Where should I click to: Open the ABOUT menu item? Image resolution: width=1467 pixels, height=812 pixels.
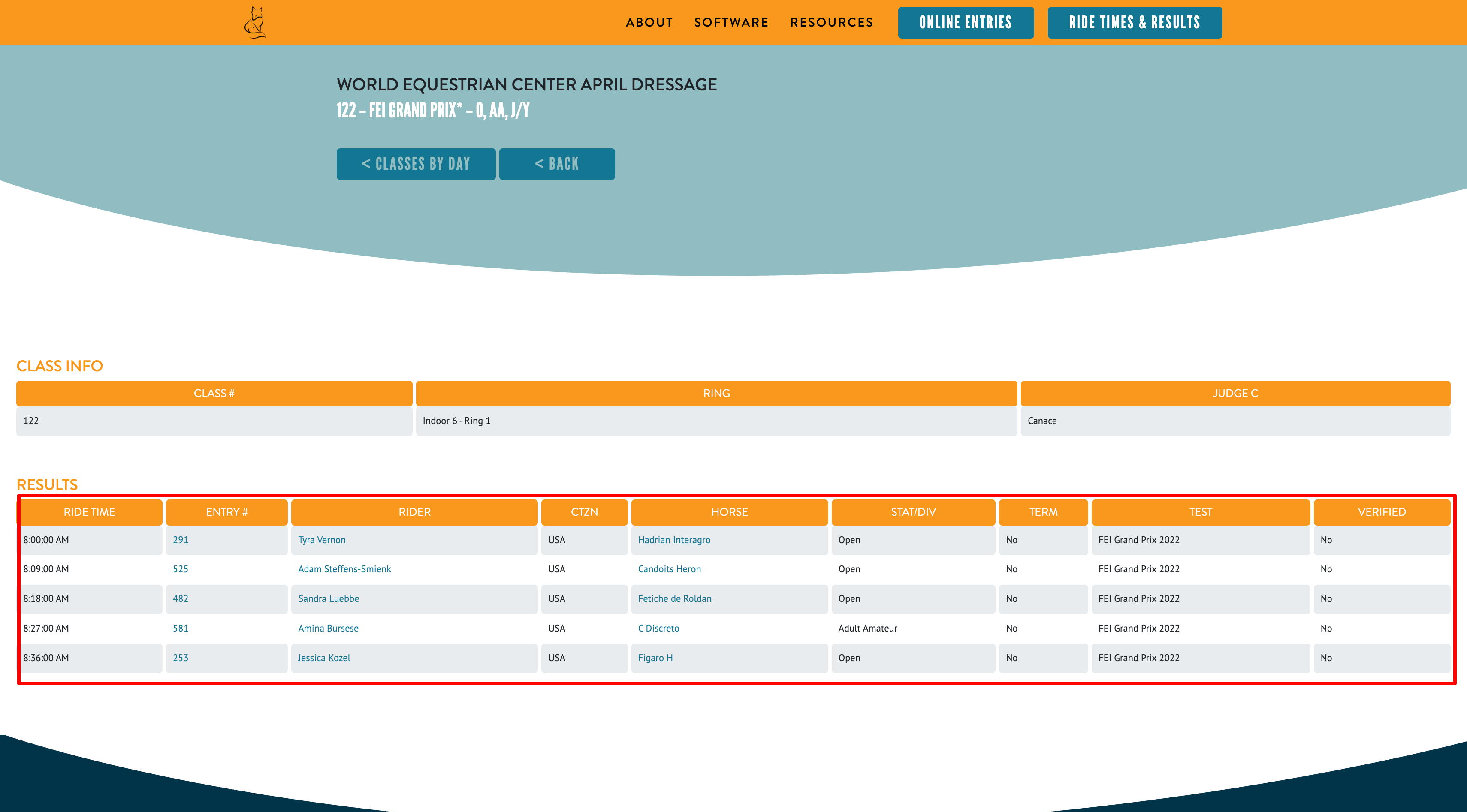click(x=649, y=22)
